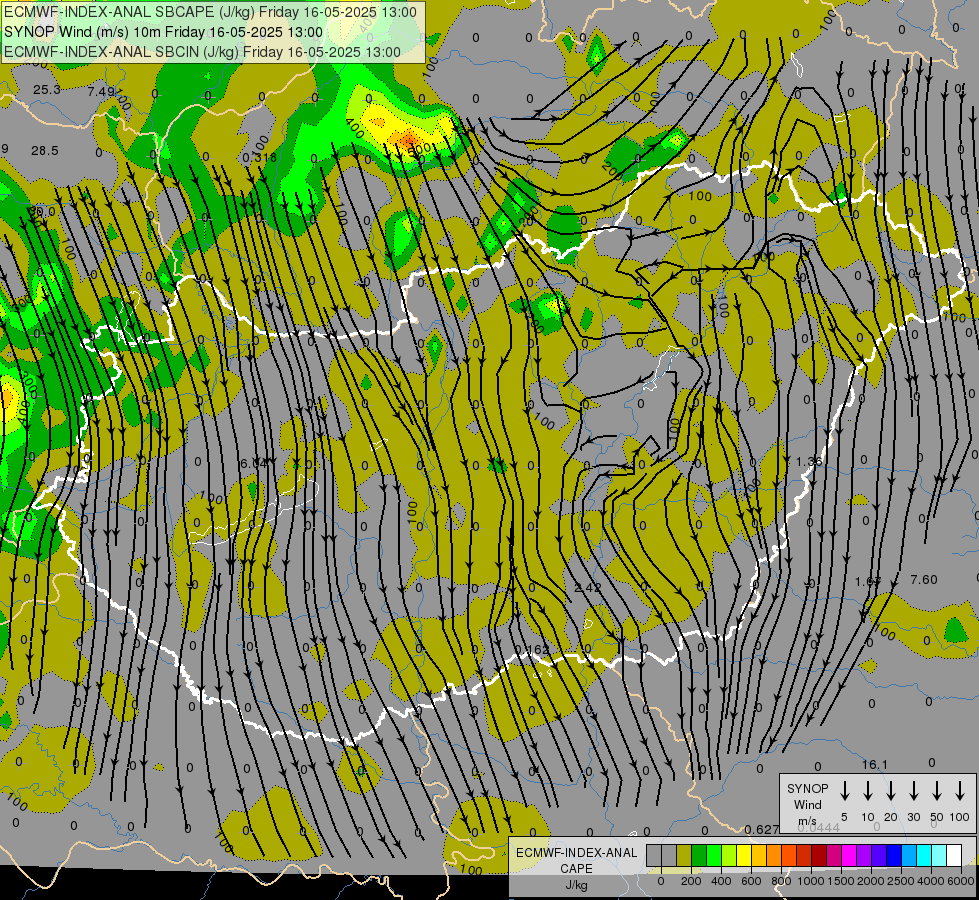Image resolution: width=979 pixels, height=900 pixels.
Task: Click the wind arrow above 20 m/s
Action: tap(890, 791)
